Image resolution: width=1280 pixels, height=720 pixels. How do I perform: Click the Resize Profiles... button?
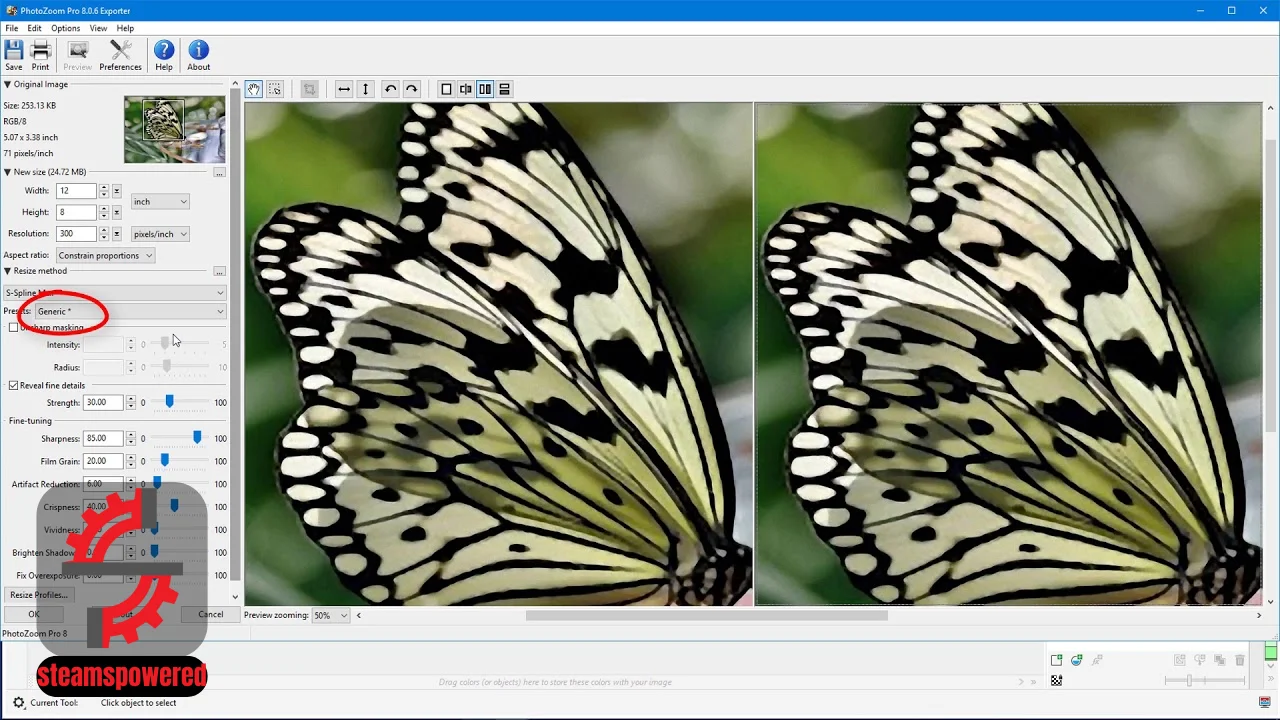pos(38,595)
